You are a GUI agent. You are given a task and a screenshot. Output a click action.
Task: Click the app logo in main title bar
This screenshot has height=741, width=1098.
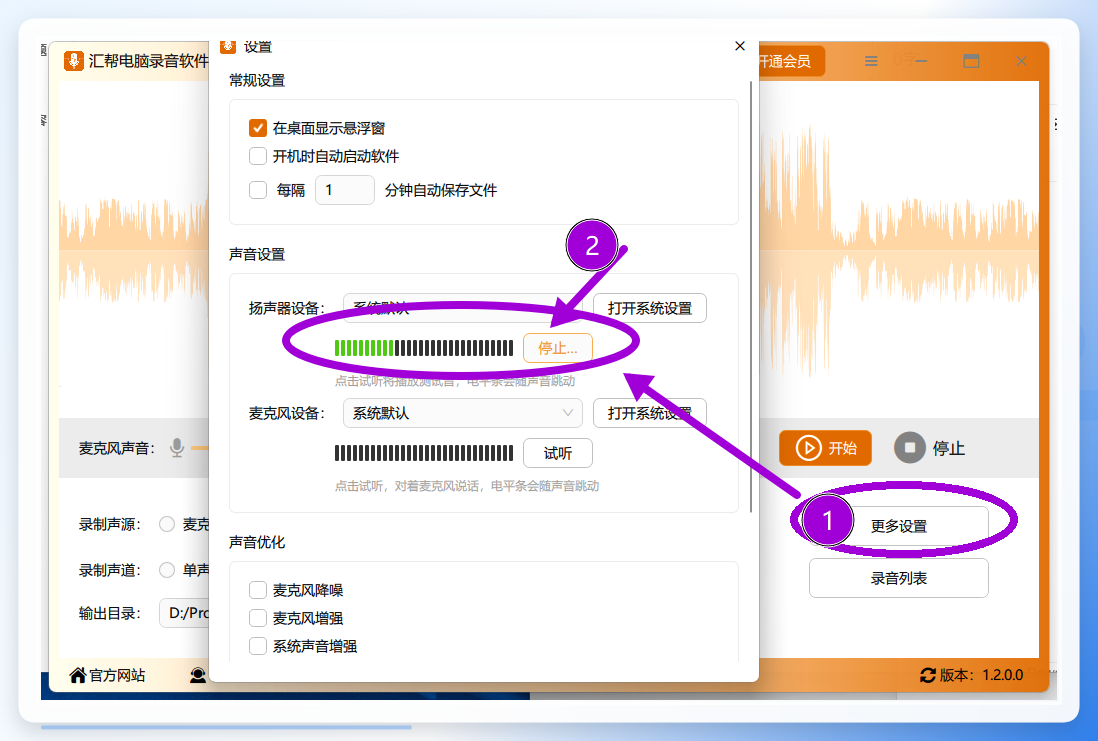74,61
